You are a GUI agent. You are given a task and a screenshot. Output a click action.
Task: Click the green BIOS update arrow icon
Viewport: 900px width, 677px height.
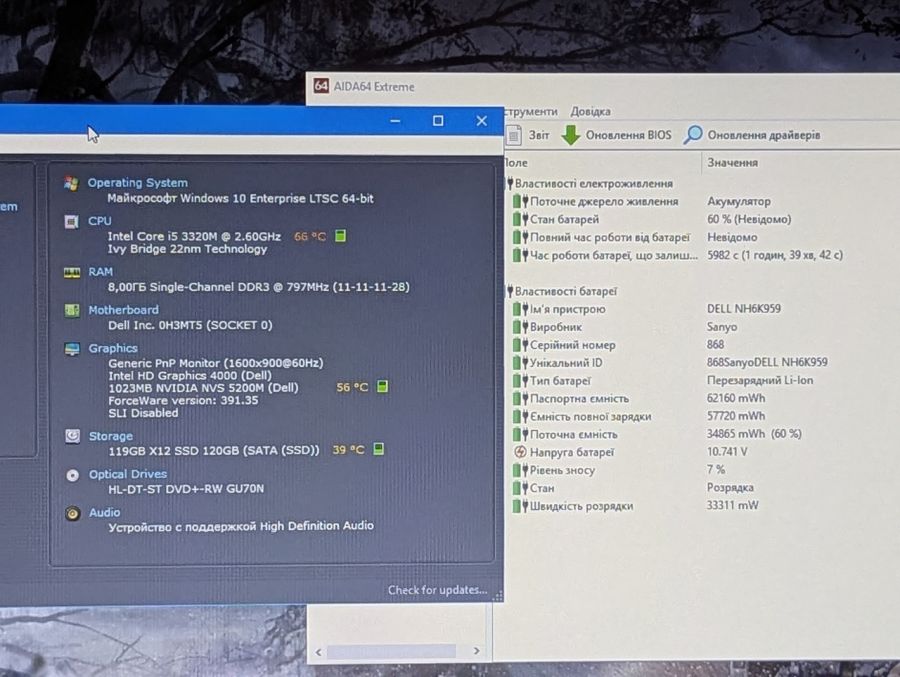pos(570,135)
